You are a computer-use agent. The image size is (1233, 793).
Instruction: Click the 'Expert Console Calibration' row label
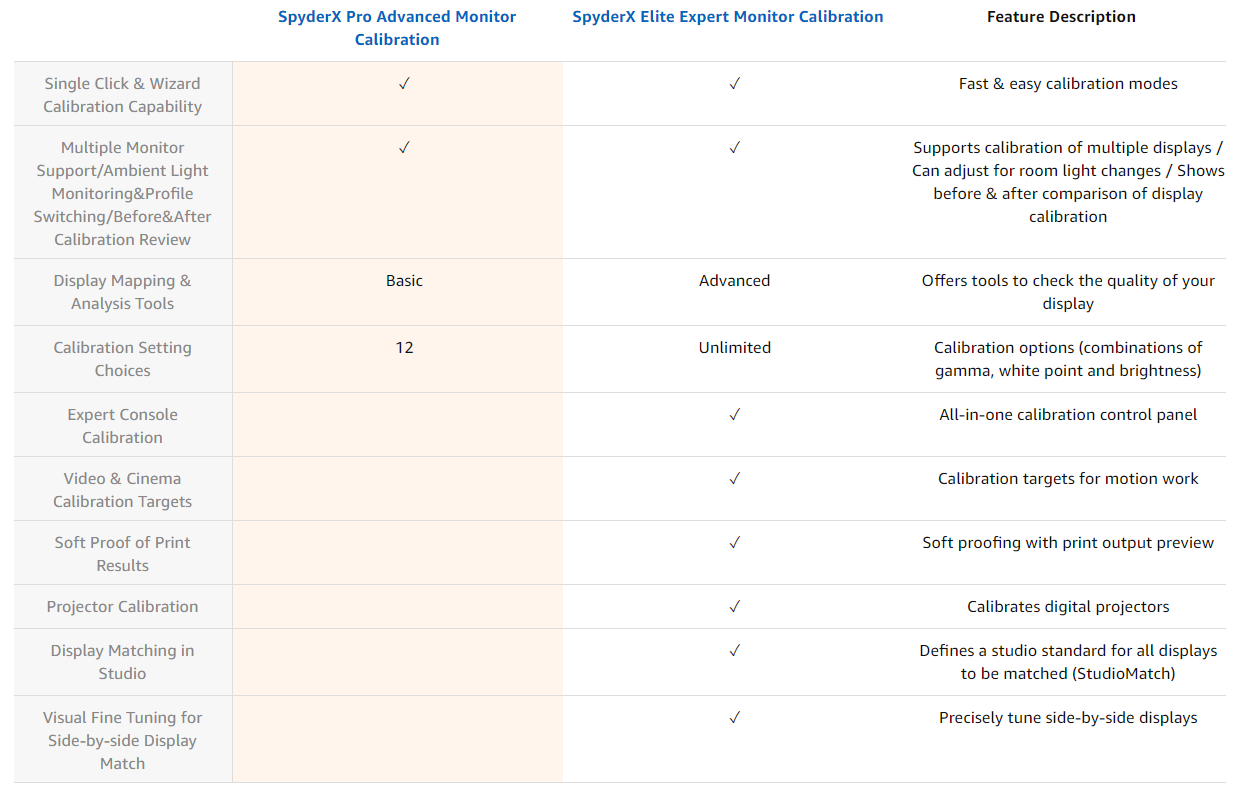[x=122, y=426]
